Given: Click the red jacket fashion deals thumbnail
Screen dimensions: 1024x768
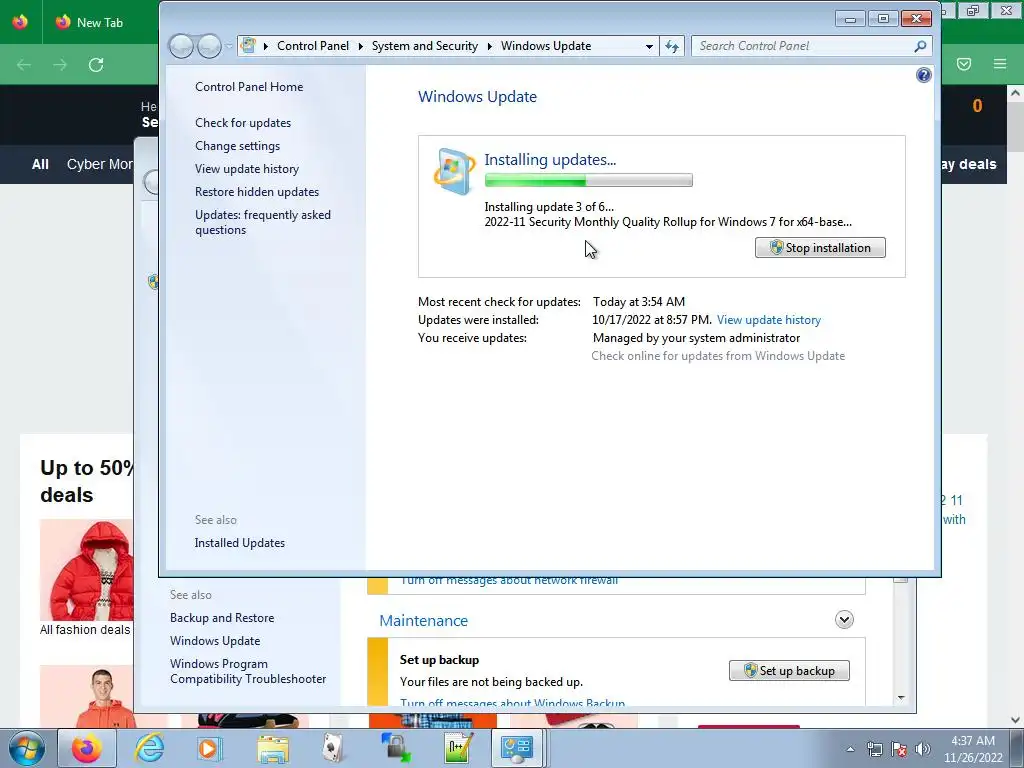Looking at the screenshot, I should [86, 569].
